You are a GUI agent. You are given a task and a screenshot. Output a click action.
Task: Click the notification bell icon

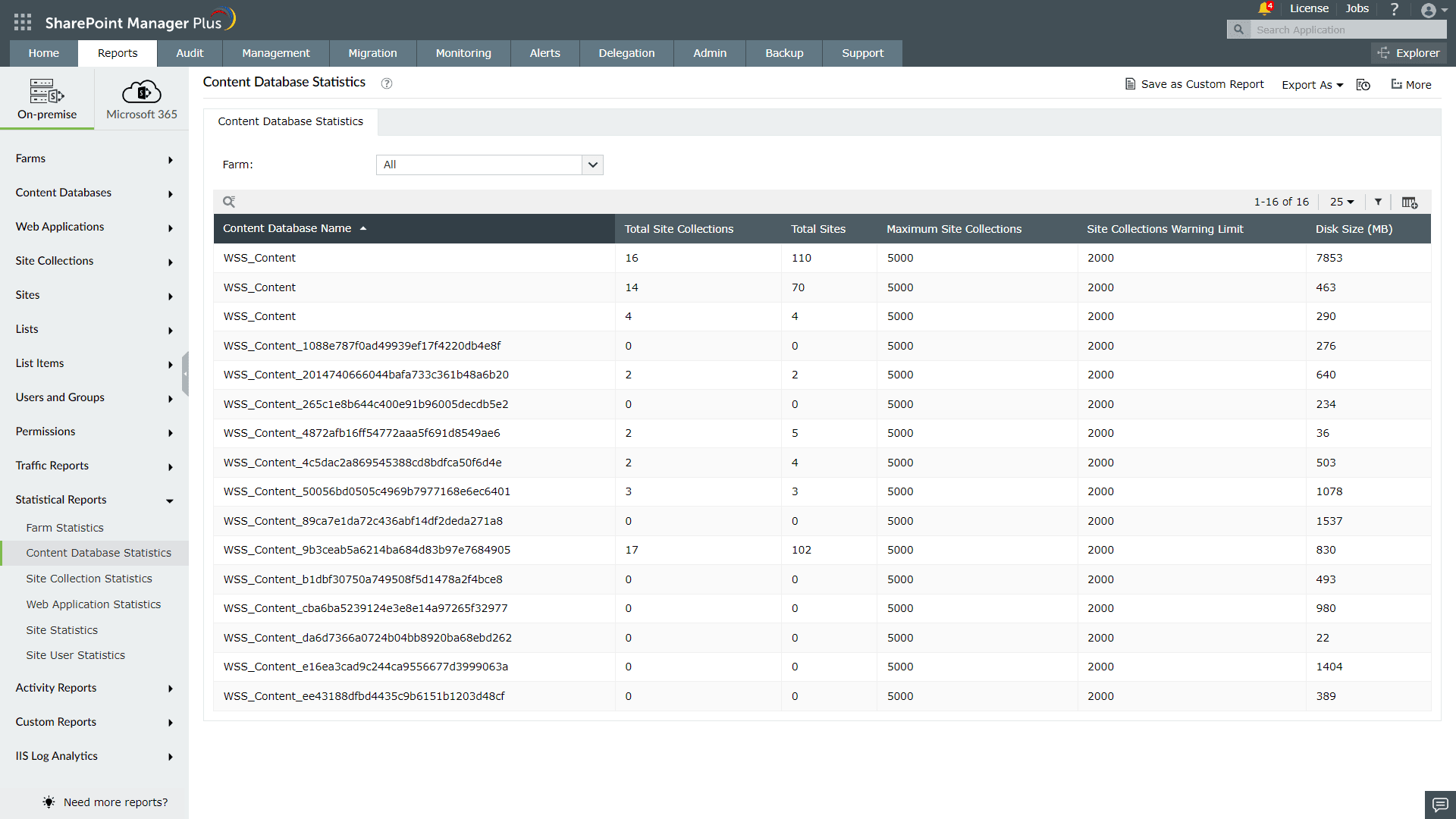[1264, 9]
